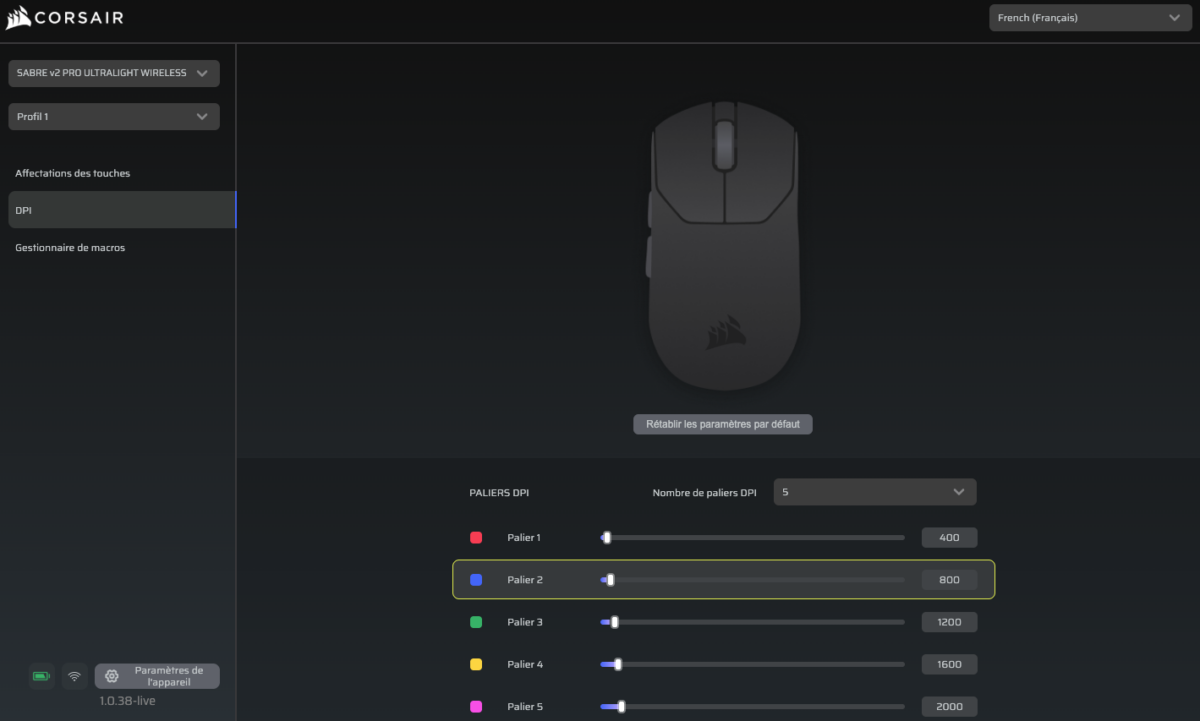The image size is (1200, 721).
Task: Open the Nombre de paliers DPI dropdown
Action: (x=874, y=491)
